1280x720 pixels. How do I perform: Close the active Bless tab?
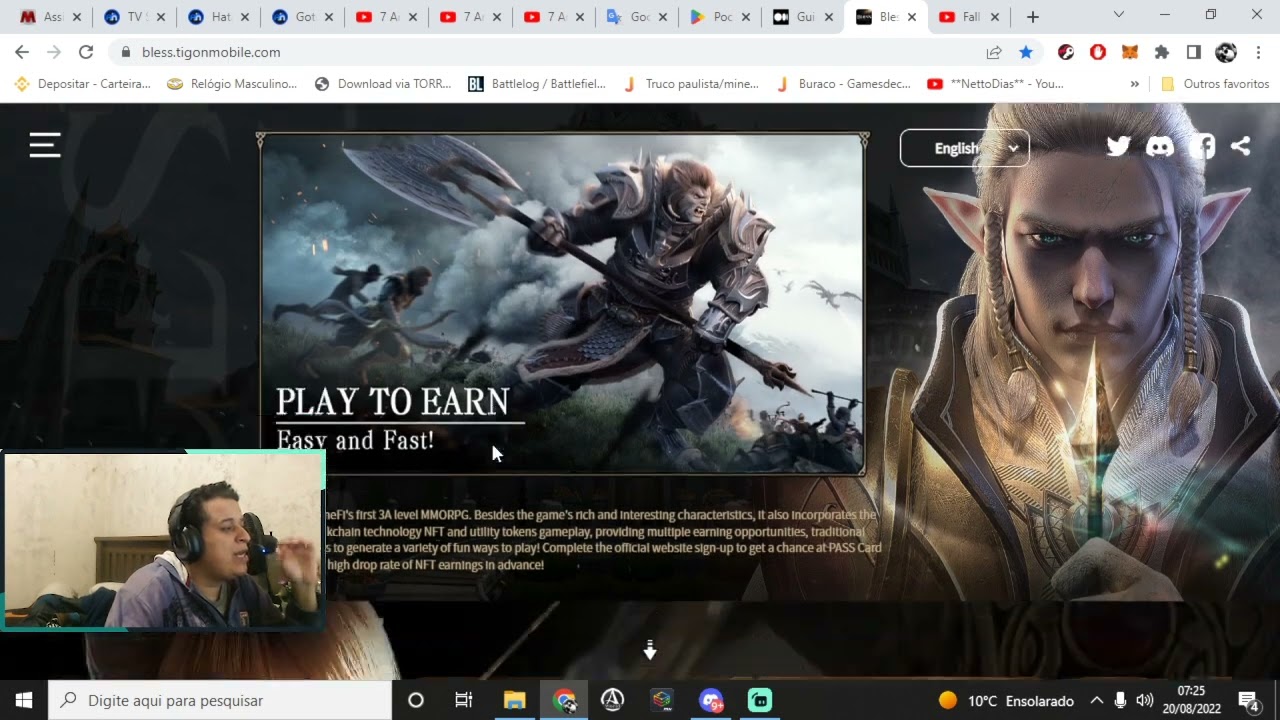(911, 17)
